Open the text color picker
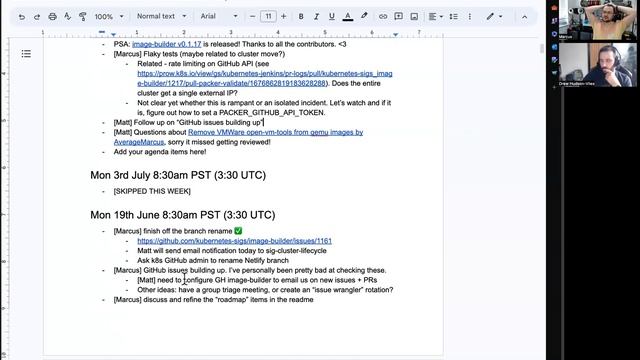 (348, 17)
